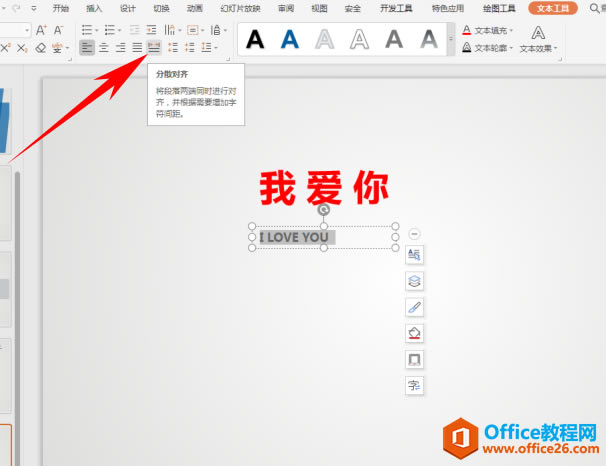This screenshot has width=606, height=466.
Task: Apply the dark gray fill text style preset
Action: (x=394, y=39)
